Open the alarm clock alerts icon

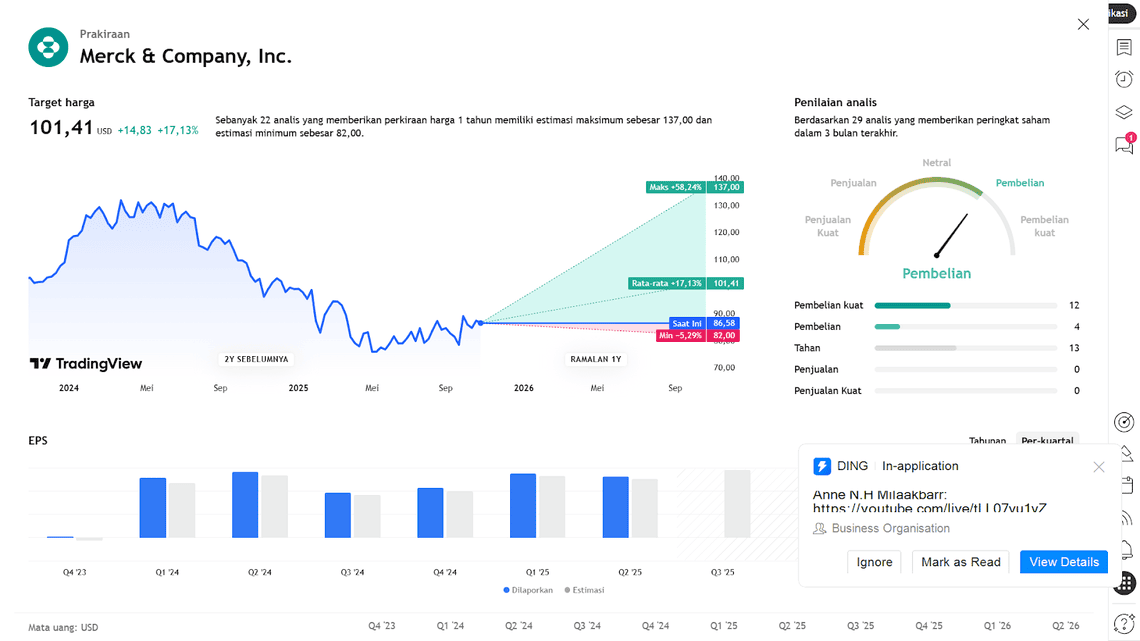coord(1124,79)
